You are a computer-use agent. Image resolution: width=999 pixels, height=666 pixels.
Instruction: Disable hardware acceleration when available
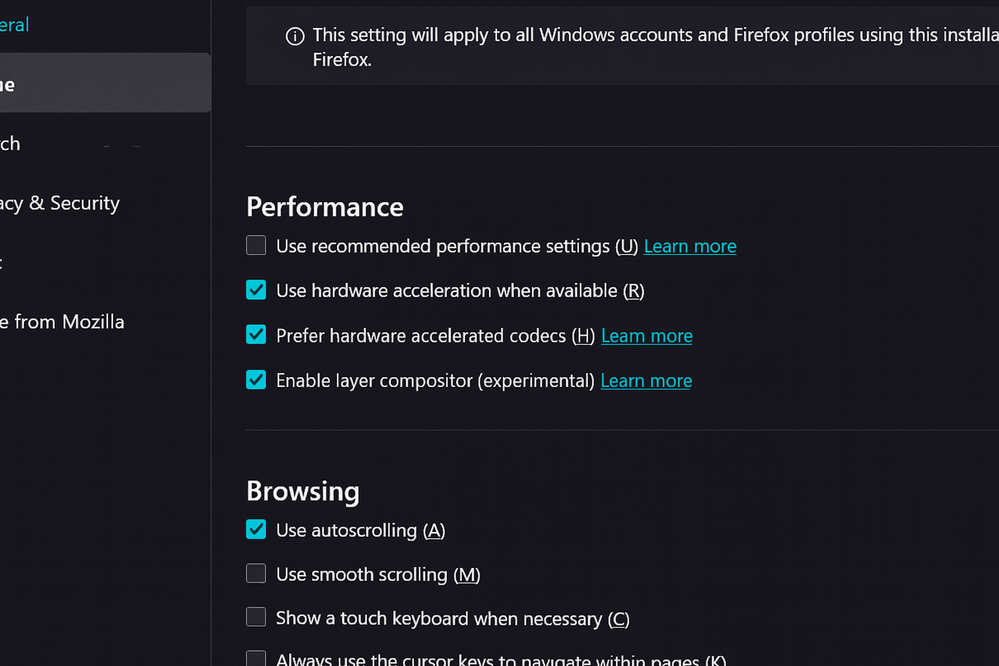(x=256, y=290)
